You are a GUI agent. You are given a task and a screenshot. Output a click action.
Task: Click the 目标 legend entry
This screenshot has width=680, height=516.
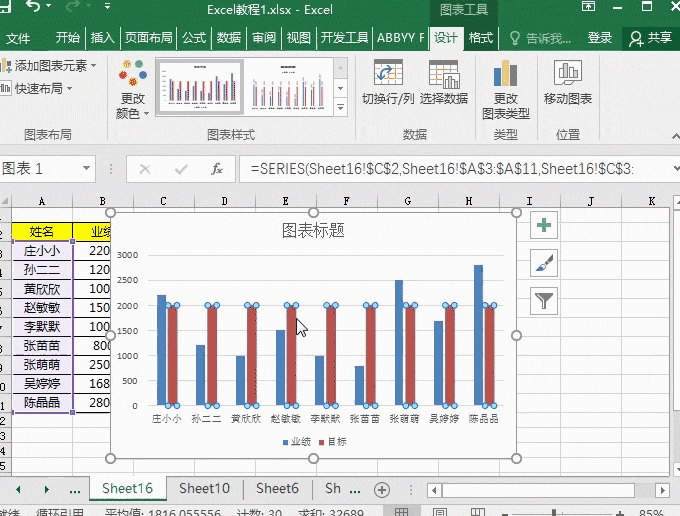click(333, 442)
